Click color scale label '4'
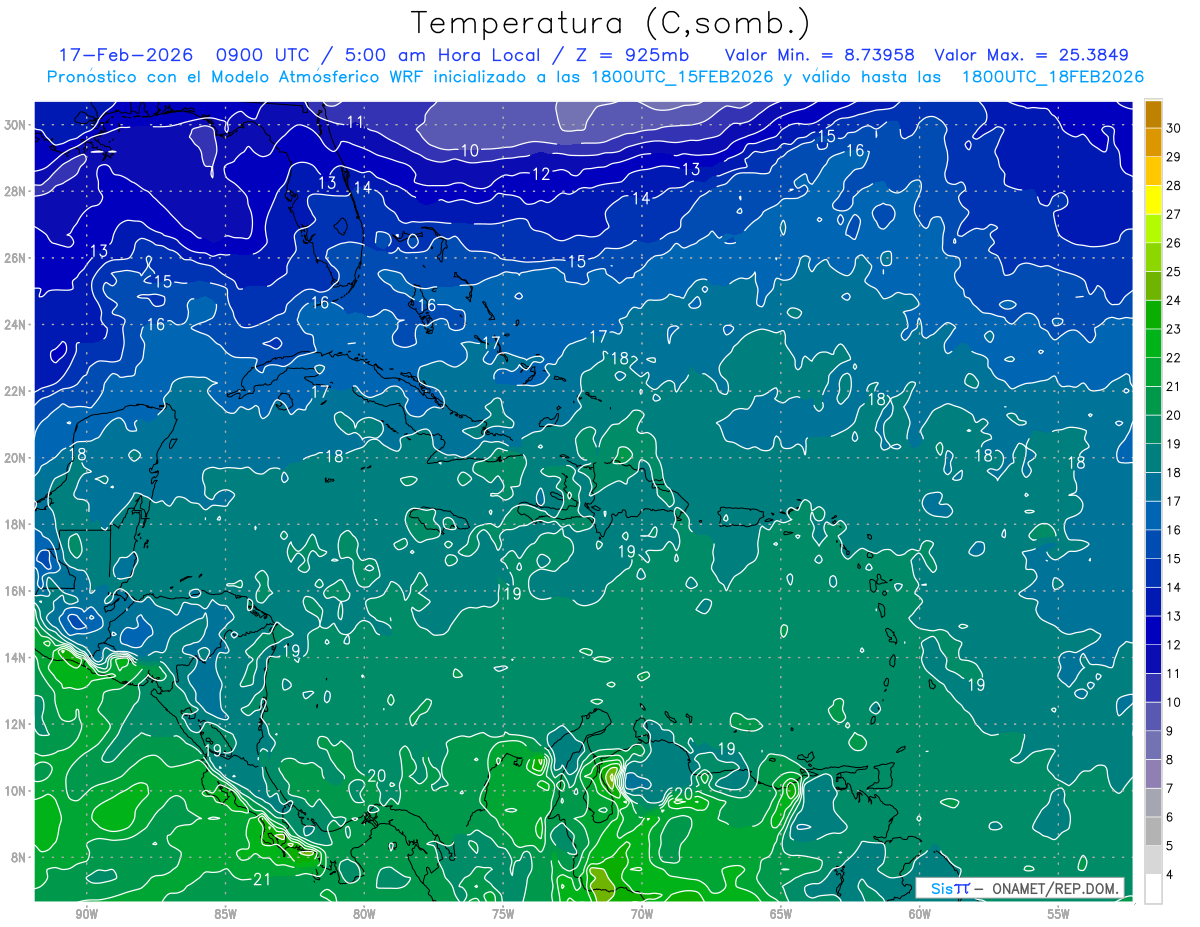Screen dimensions: 1200x927 pos(1171,875)
